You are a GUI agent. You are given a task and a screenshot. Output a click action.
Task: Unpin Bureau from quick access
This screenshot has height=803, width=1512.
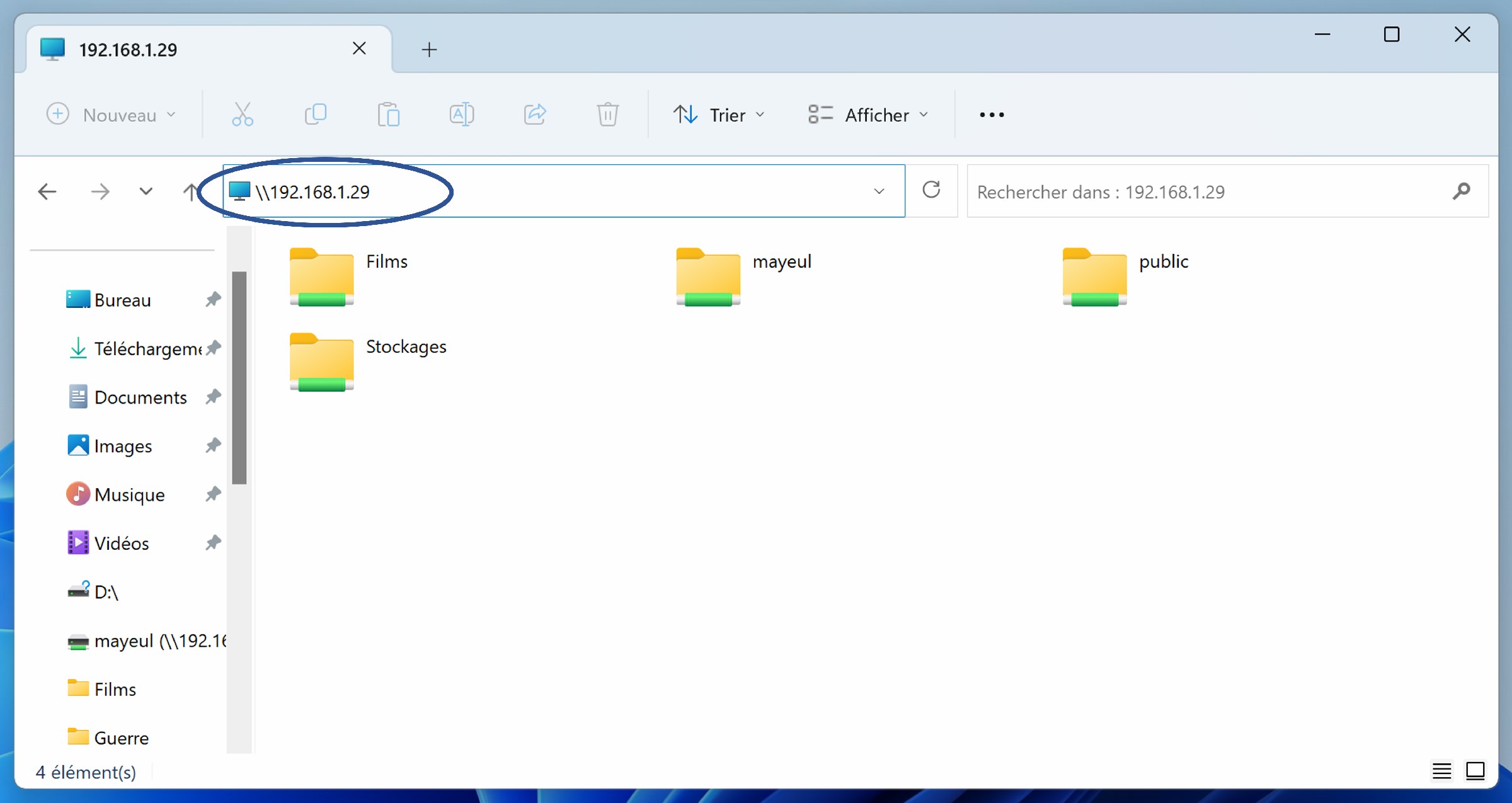point(213,300)
